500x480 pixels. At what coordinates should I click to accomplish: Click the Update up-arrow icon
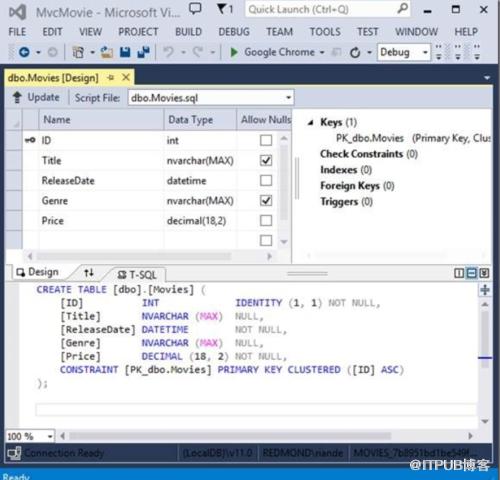pos(17,97)
